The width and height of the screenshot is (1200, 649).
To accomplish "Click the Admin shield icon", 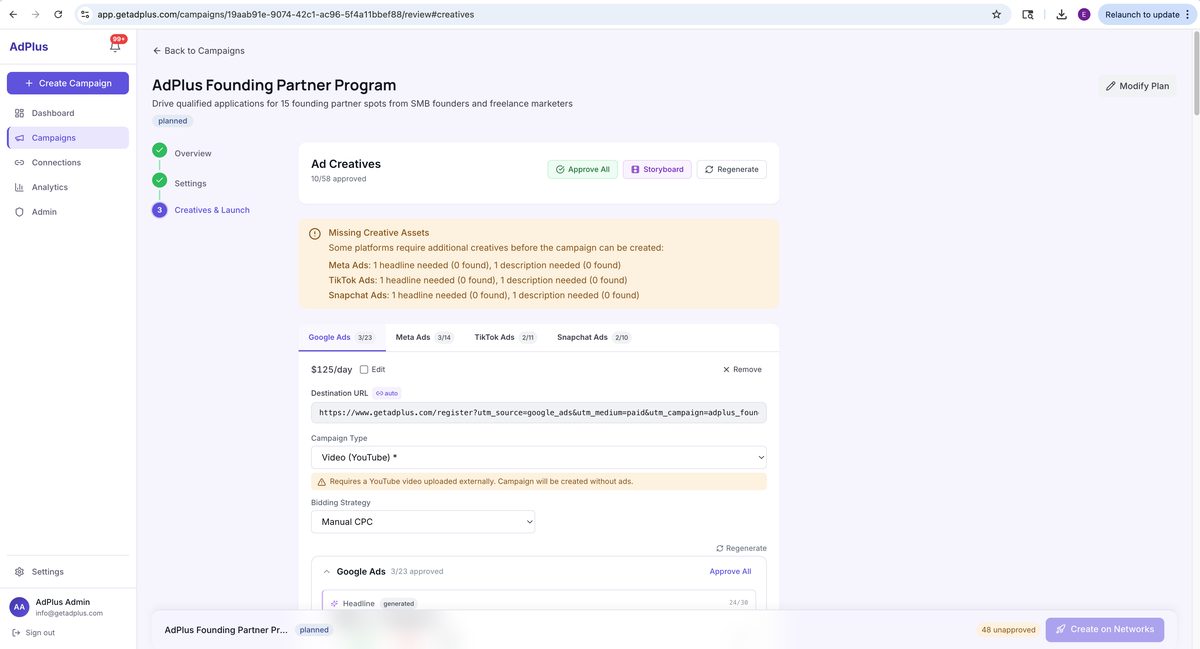I will click(20, 212).
